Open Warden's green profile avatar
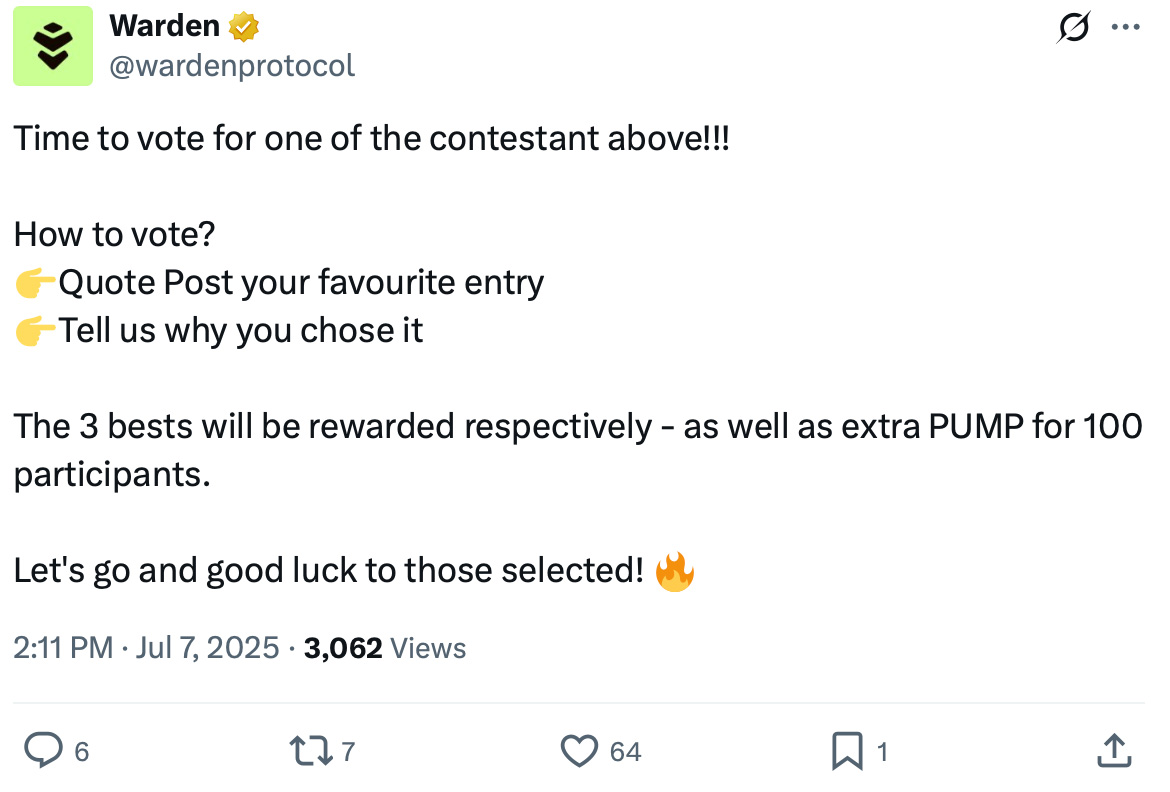The image size is (1170, 792). tap(53, 45)
